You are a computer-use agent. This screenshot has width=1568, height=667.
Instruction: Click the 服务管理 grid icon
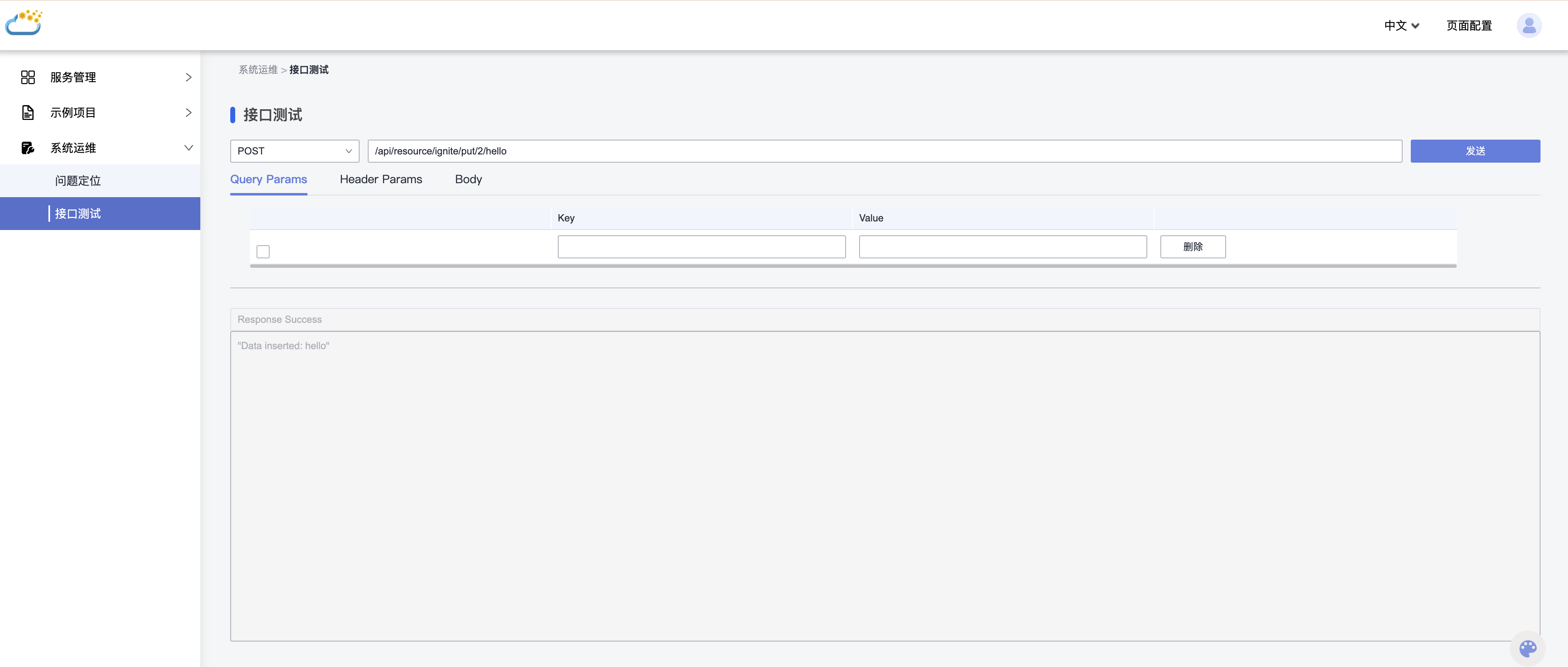click(28, 77)
